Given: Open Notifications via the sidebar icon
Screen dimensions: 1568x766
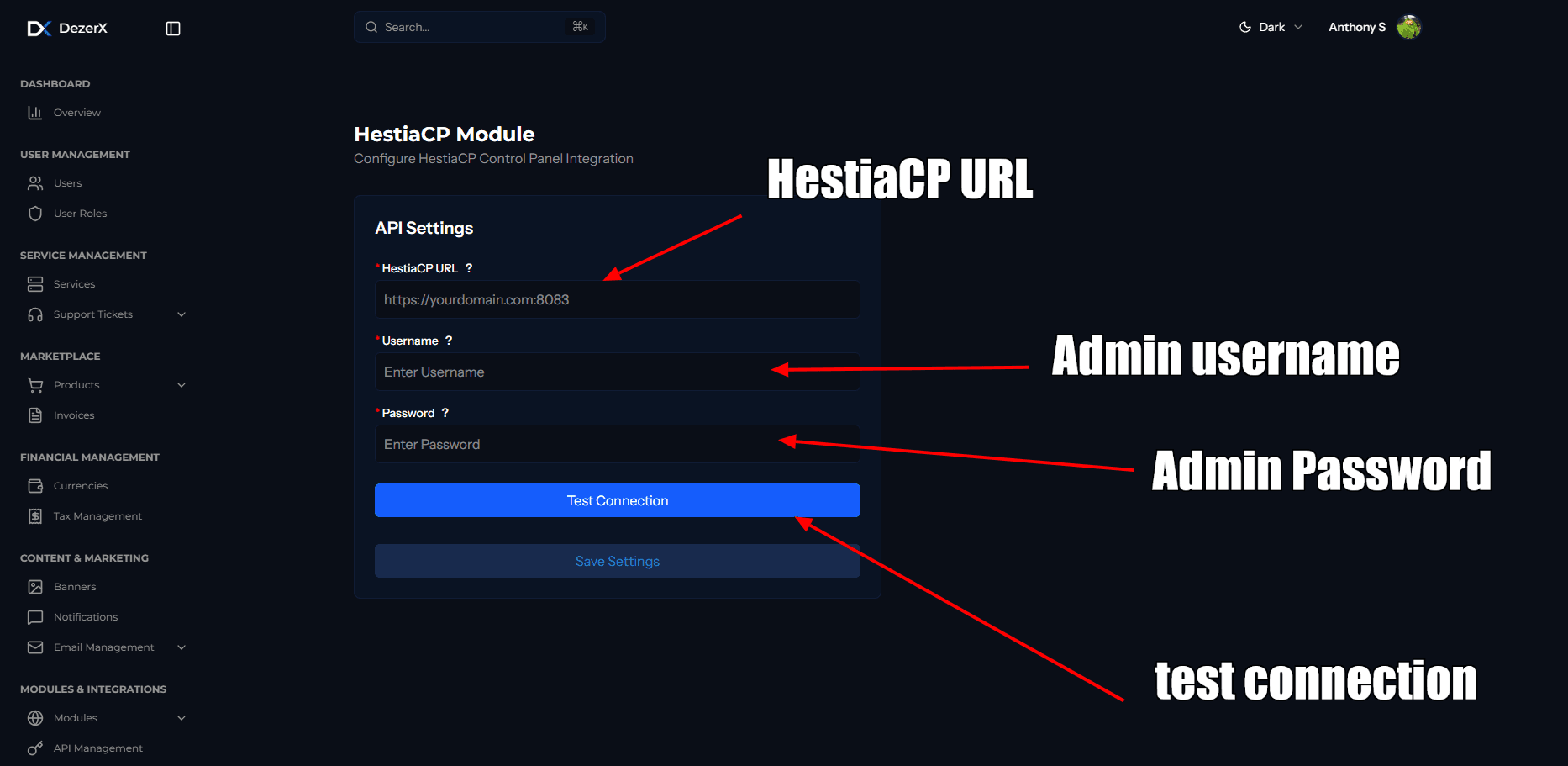Looking at the screenshot, I should pyautogui.click(x=35, y=616).
